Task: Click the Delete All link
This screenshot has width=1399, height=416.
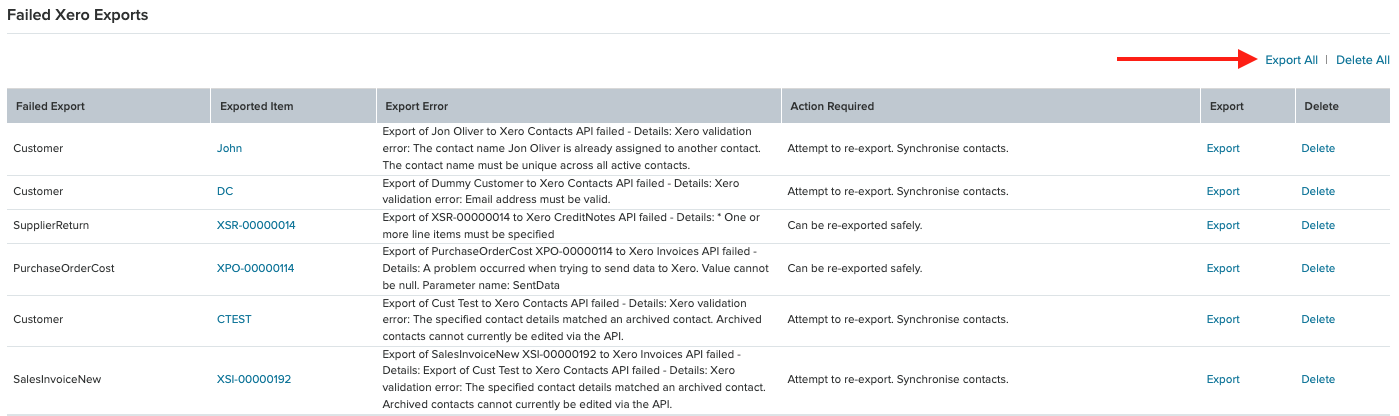Action: [1363, 60]
